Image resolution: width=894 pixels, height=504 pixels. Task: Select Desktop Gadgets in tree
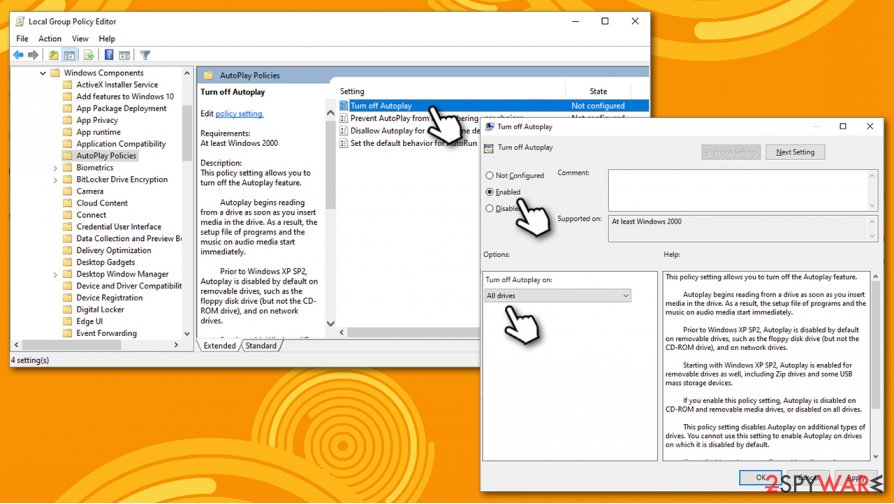point(105,262)
